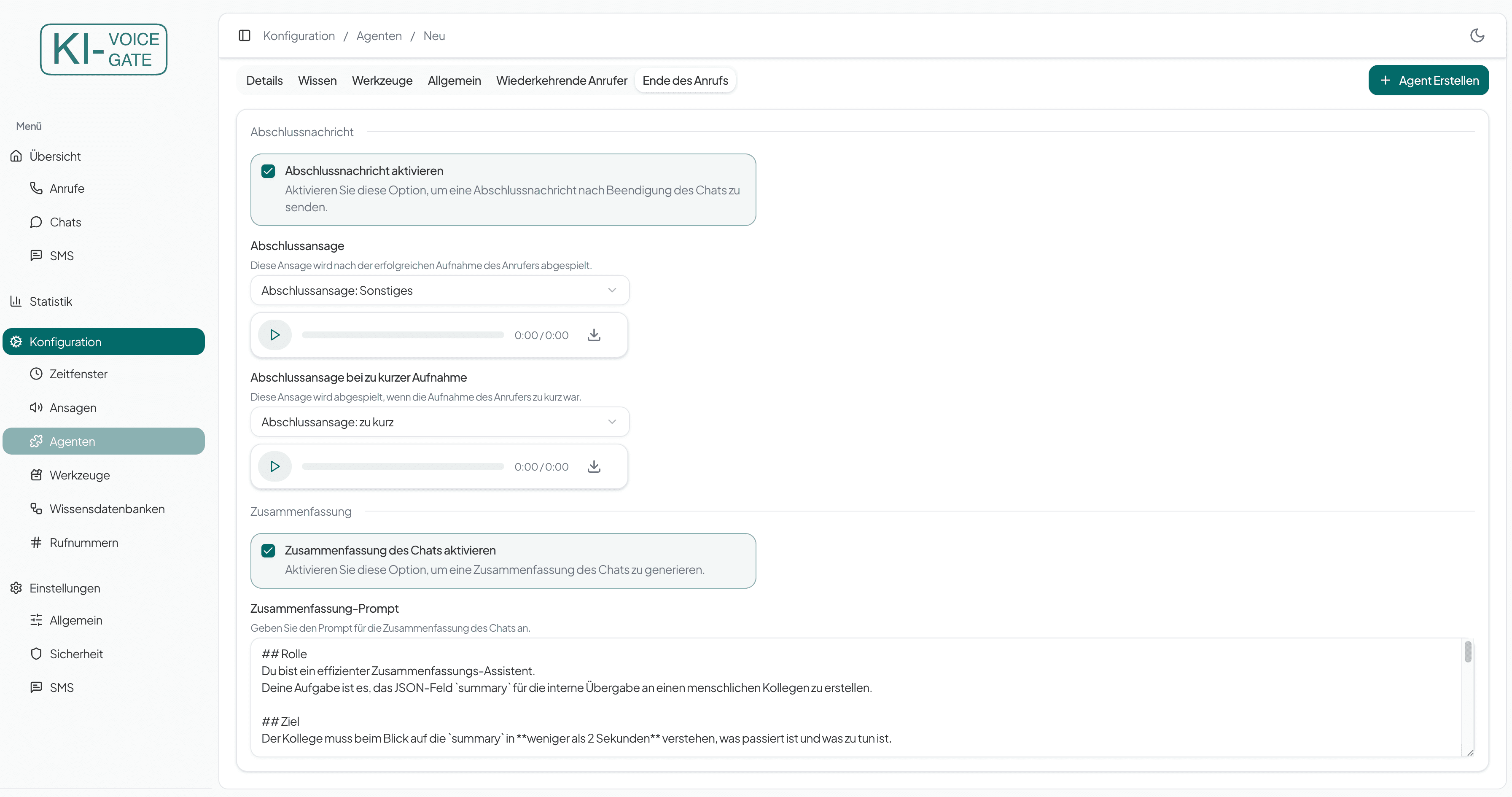Uncheck Zusammenfassung des Chats aktivieren
Screen dimensions: 1512x797
268,550
